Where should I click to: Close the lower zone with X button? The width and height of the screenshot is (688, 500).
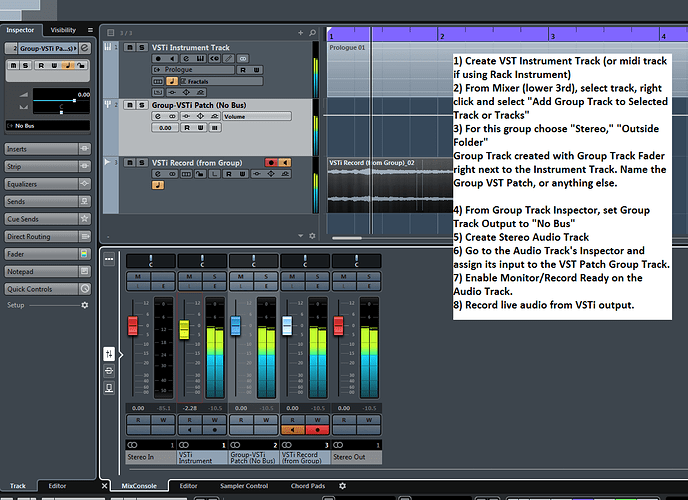pos(104,486)
